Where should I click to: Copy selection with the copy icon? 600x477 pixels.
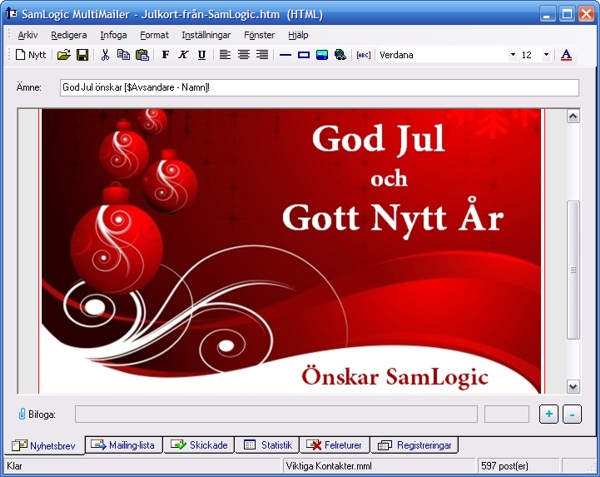point(123,55)
